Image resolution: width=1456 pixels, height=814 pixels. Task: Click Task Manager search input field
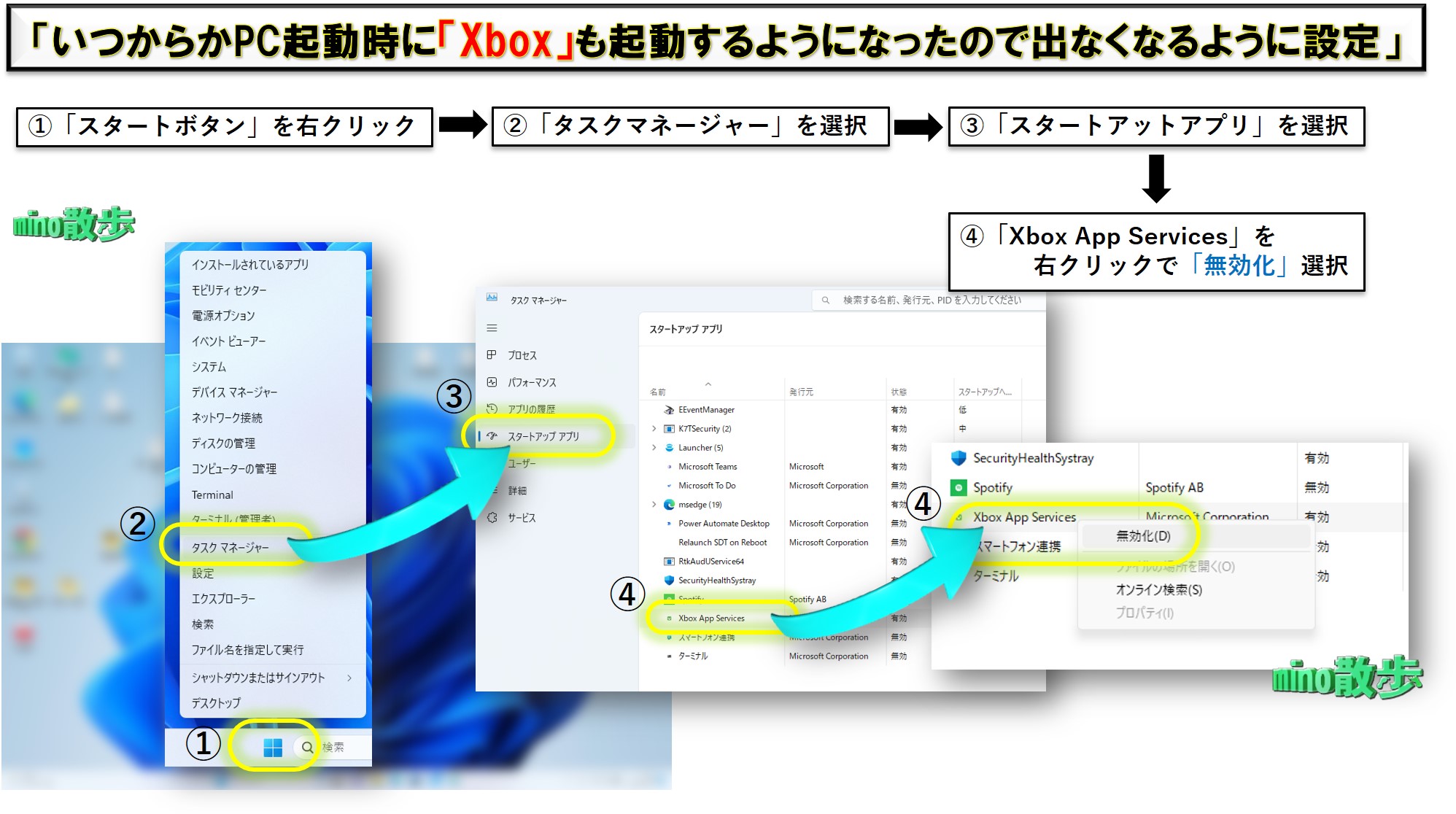tap(932, 300)
